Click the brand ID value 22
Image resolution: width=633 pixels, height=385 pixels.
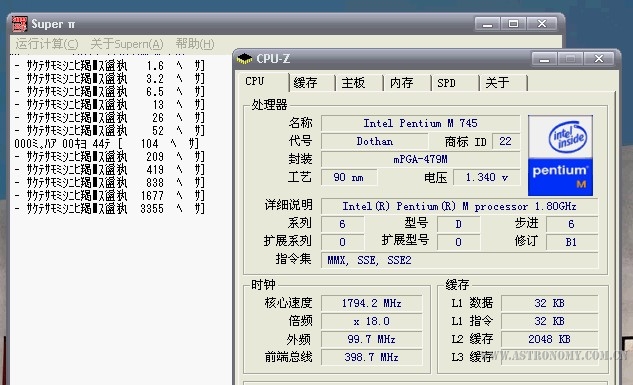point(506,141)
